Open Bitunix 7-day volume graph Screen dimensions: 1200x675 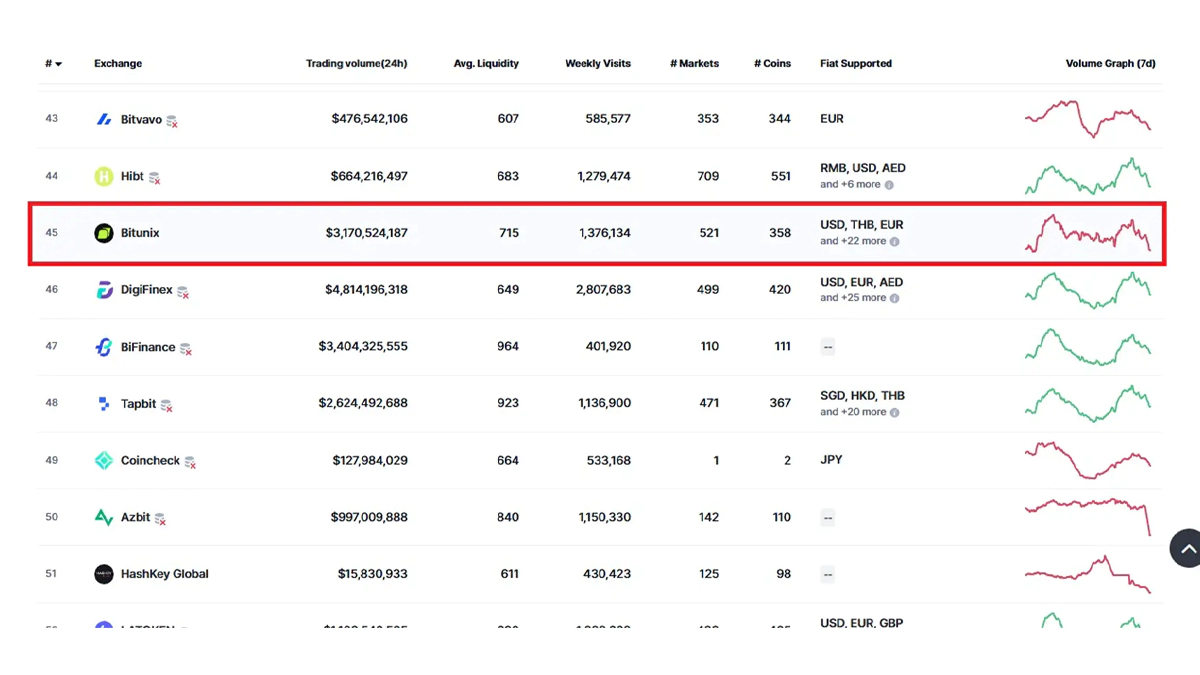pyautogui.click(x=1088, y=234)
